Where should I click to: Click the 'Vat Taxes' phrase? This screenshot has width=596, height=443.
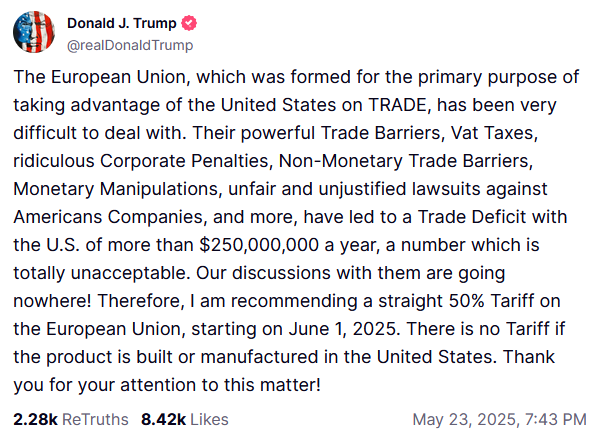click(495, 133)
